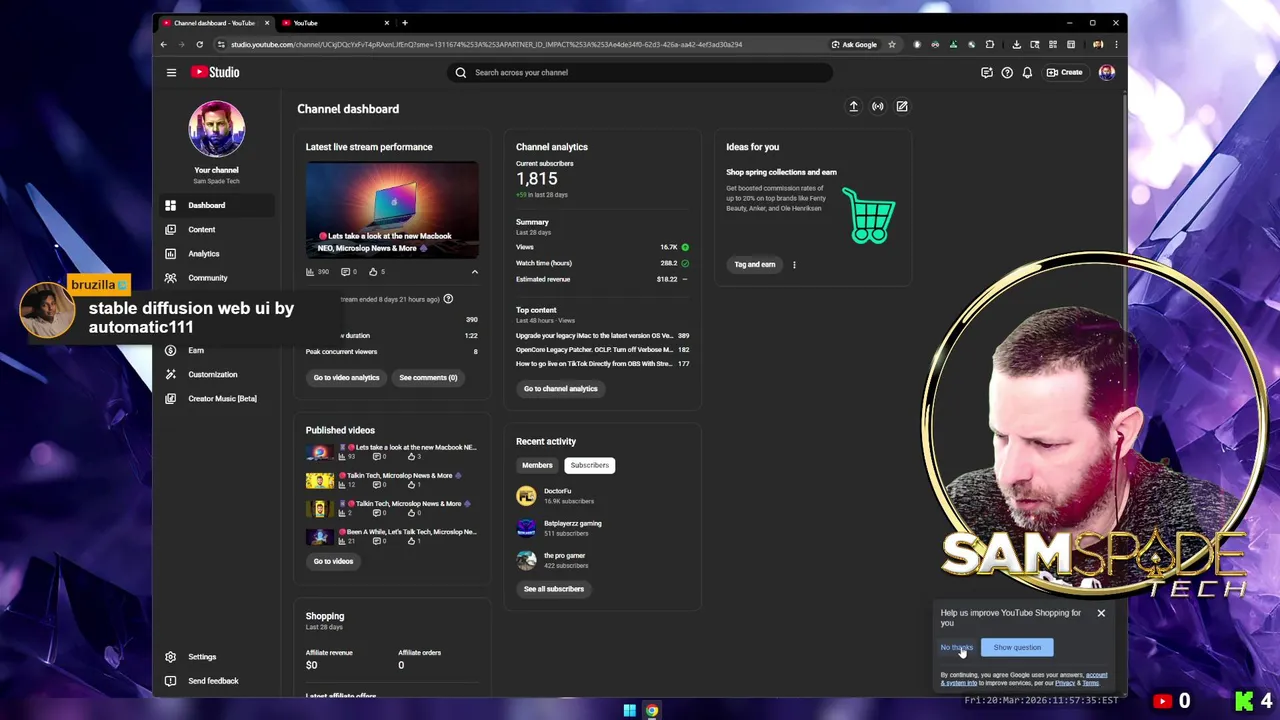Click the Tag and earn button
Image resolution: width=1280 pixels, height=720 pixels.
tap(755, 264)
